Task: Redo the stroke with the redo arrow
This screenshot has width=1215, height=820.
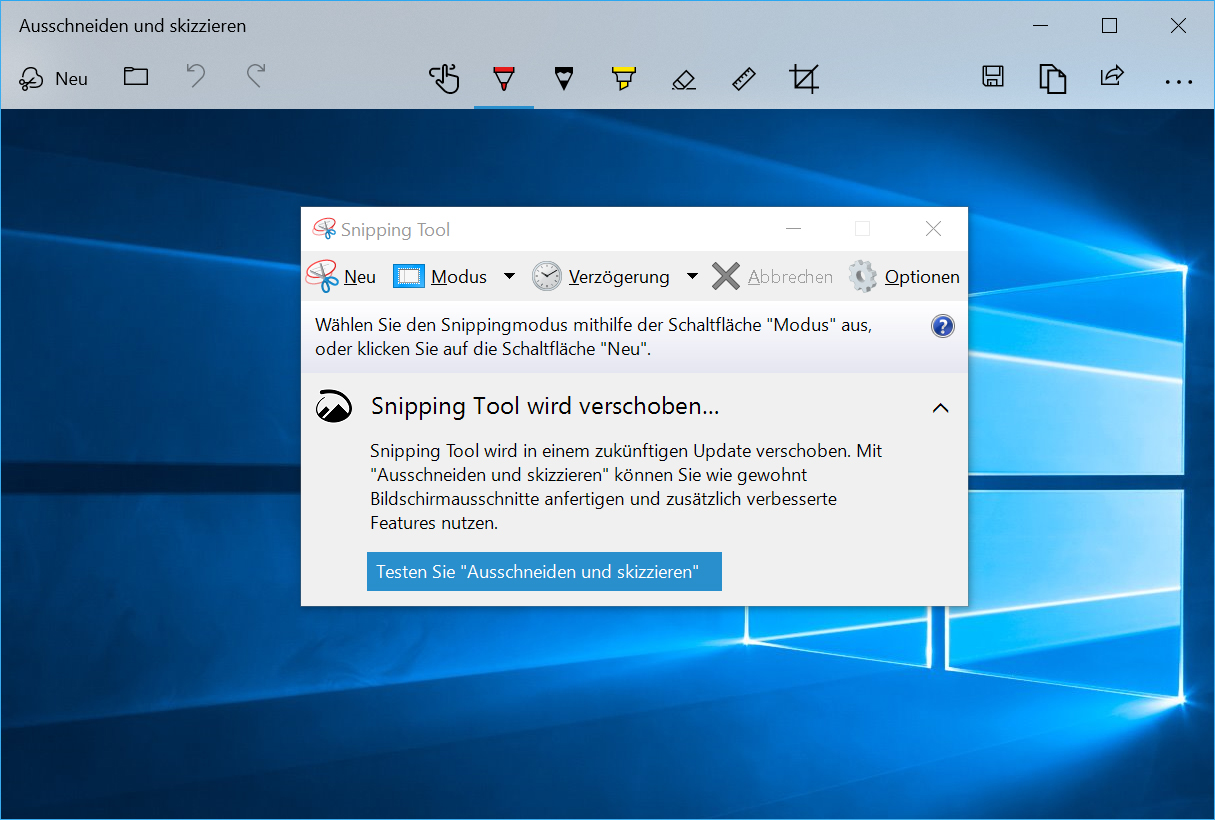Action: tap(256, 77)
